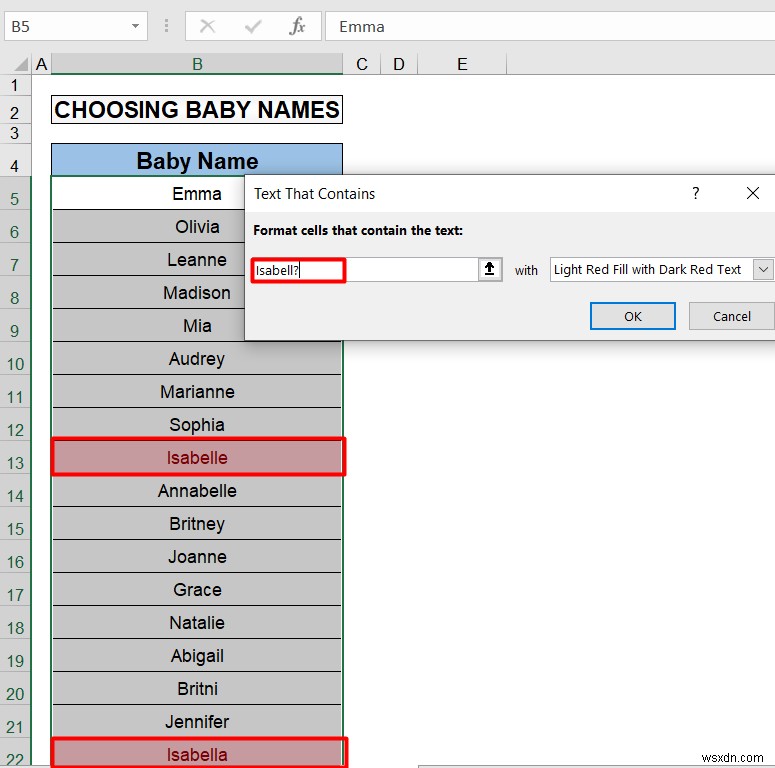
Task: Click the cell containing Audrey
Action: pos(197,358)
